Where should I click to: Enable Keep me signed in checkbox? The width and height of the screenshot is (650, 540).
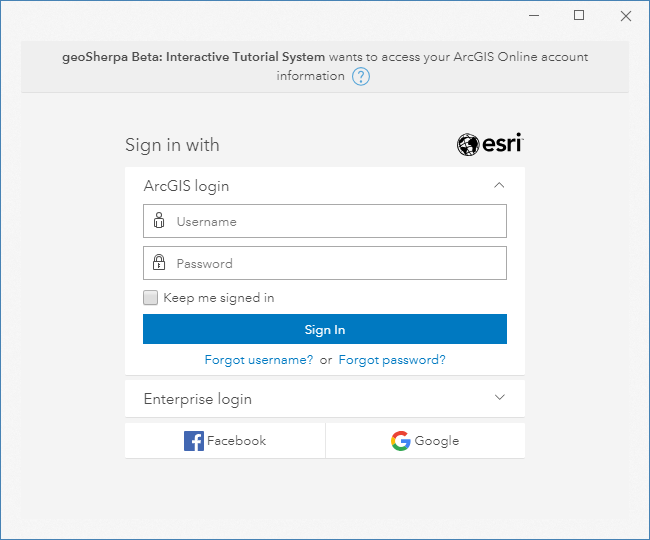pyautogui.click(x=150, y=298)
